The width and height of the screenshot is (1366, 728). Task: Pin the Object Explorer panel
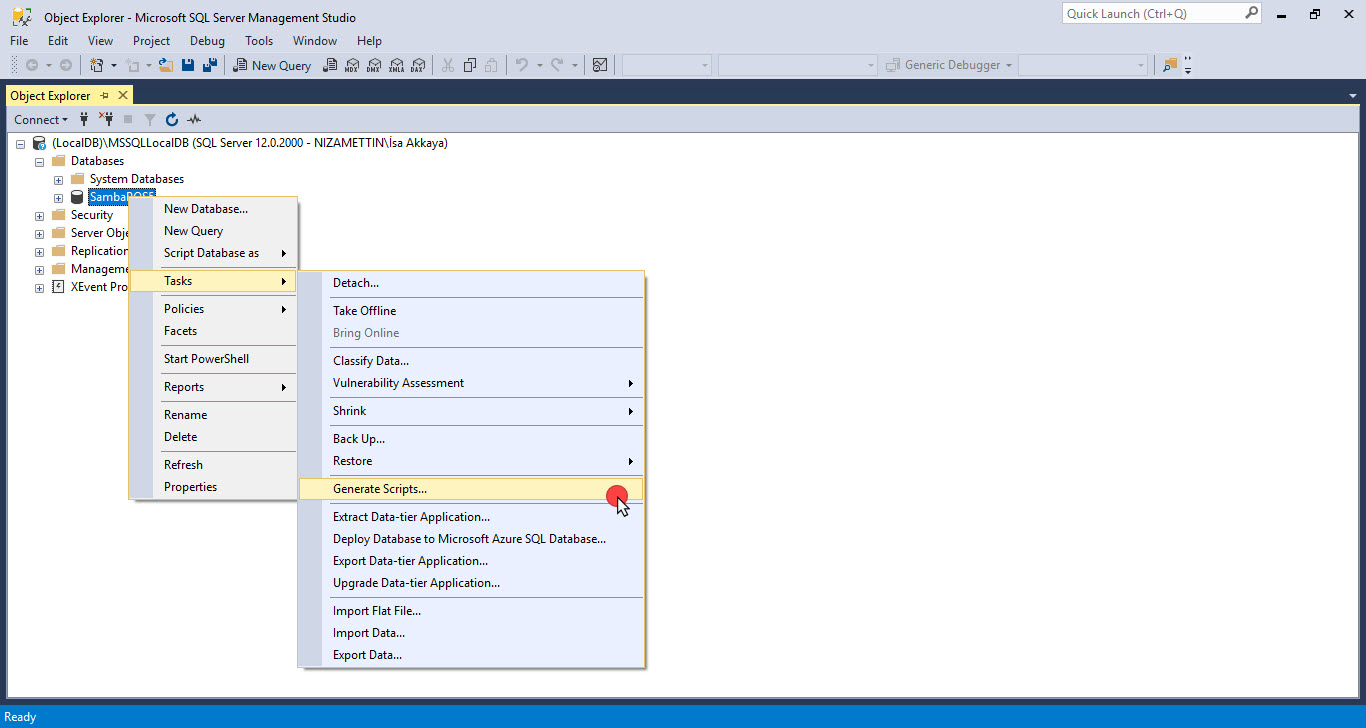coord(105,95)
